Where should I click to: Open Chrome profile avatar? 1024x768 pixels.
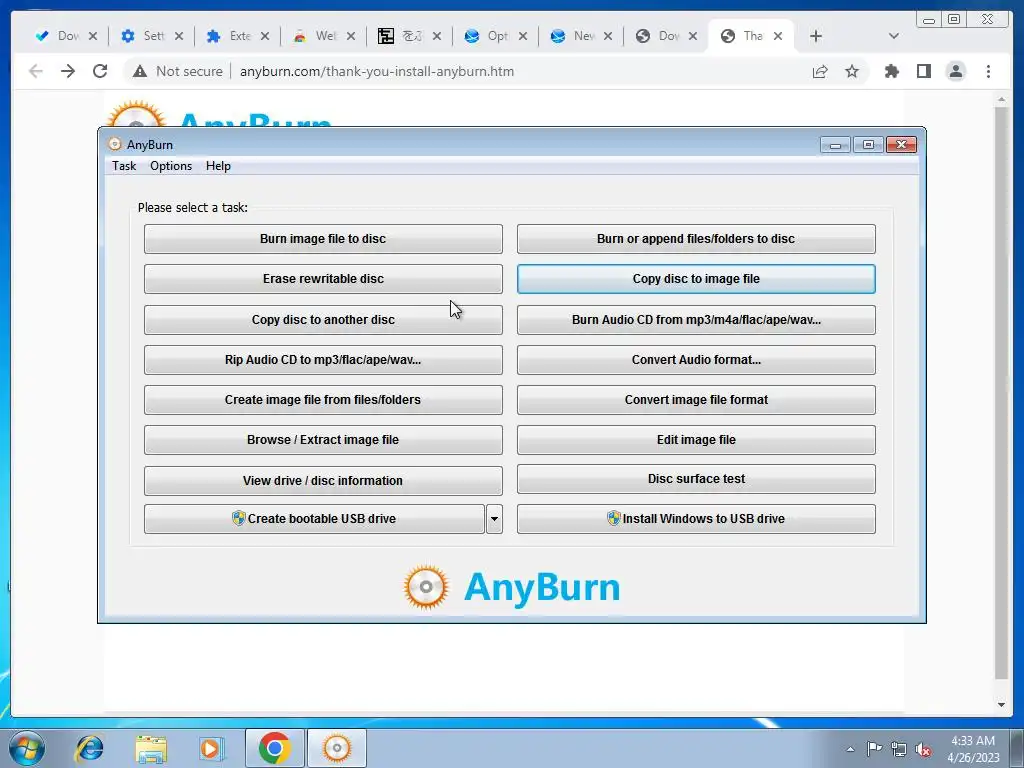956,71
